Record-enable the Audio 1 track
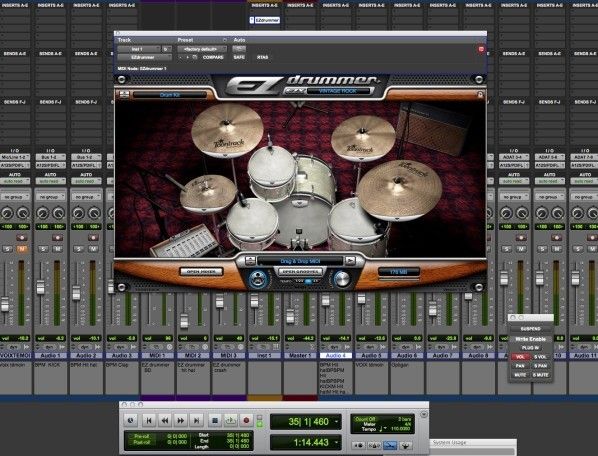The image size is (598, 456). tap(58, 238)
